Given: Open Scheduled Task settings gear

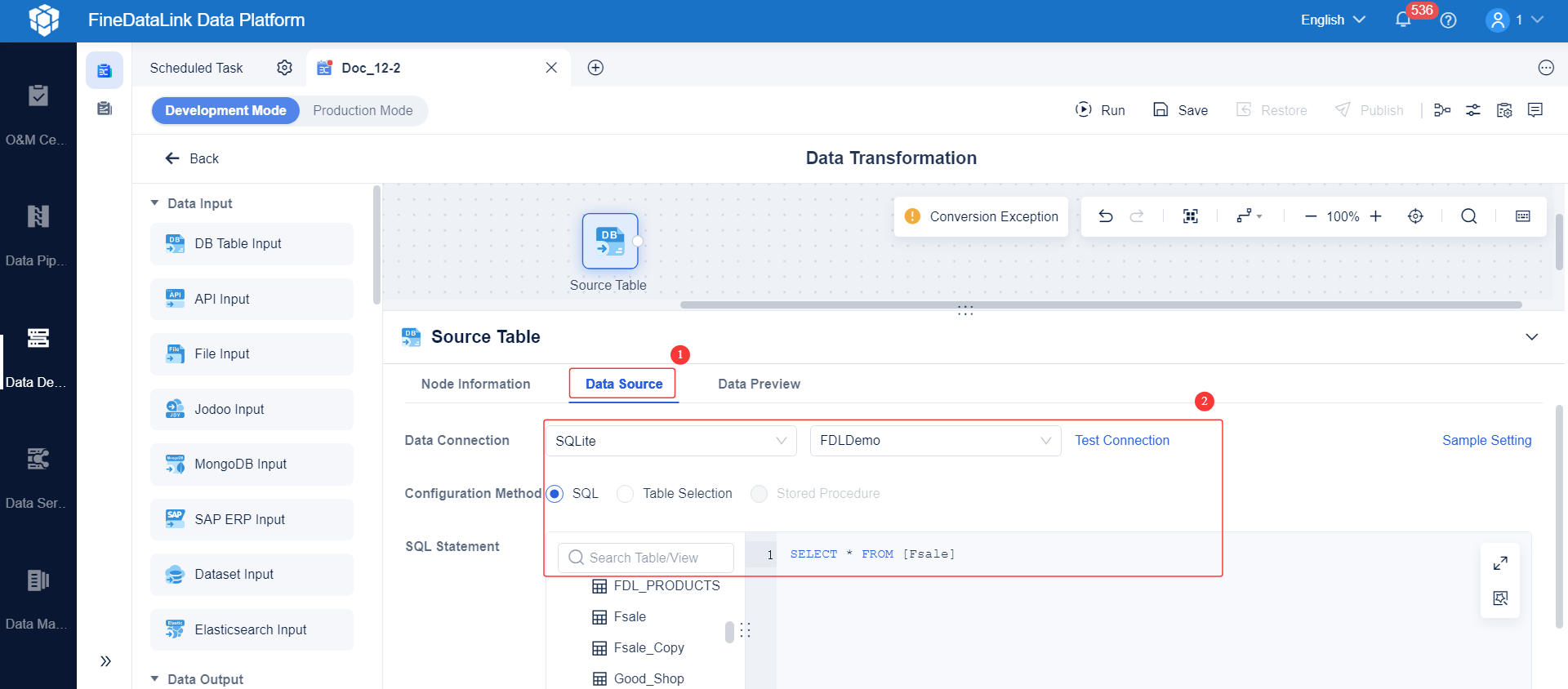Looking at the screenshot, I should pyautogui.click(x=284, y=68).
